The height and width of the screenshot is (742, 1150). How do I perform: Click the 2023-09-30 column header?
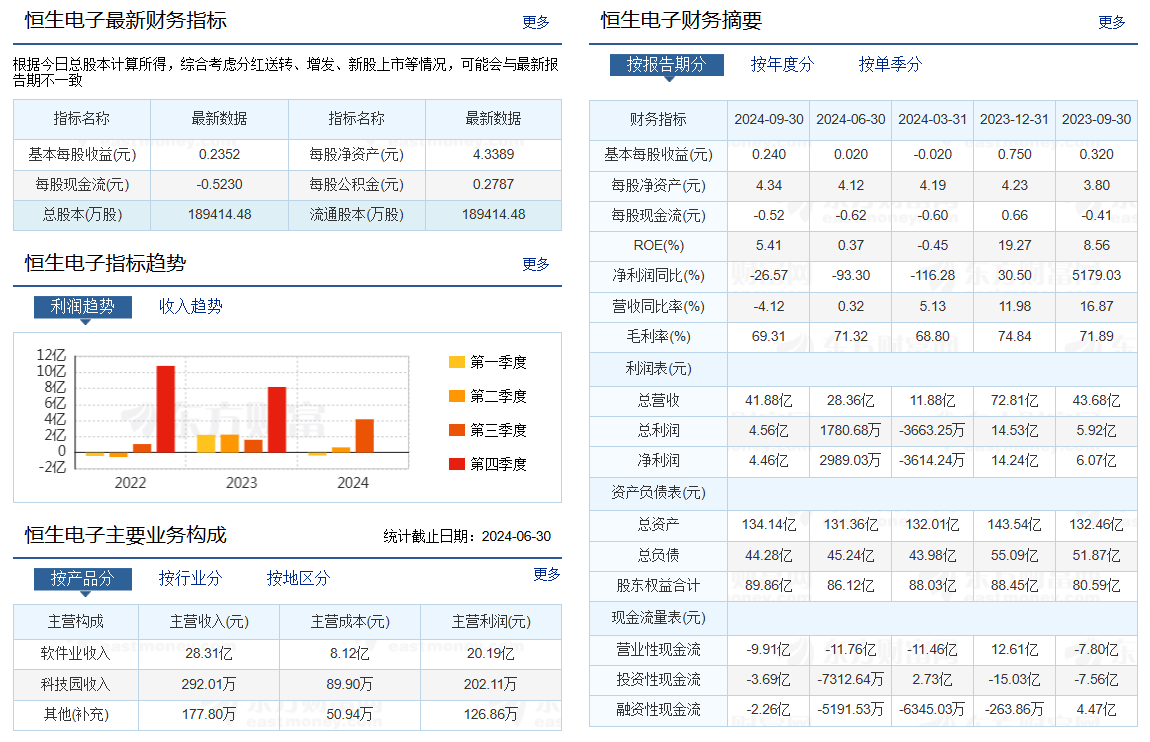coord(1096,120)
